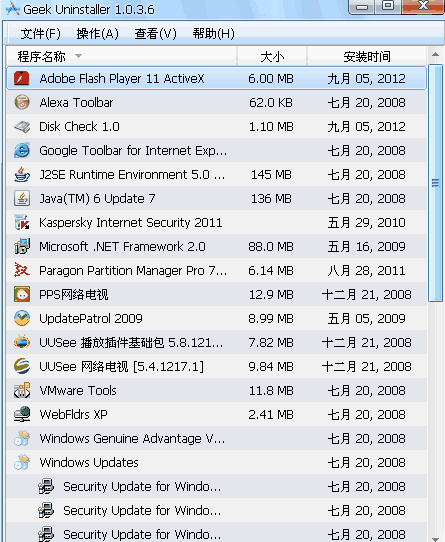Select the PPS网络电视 icon
Image resolution: width=445 pixels, height=542 pixels.
22,295
